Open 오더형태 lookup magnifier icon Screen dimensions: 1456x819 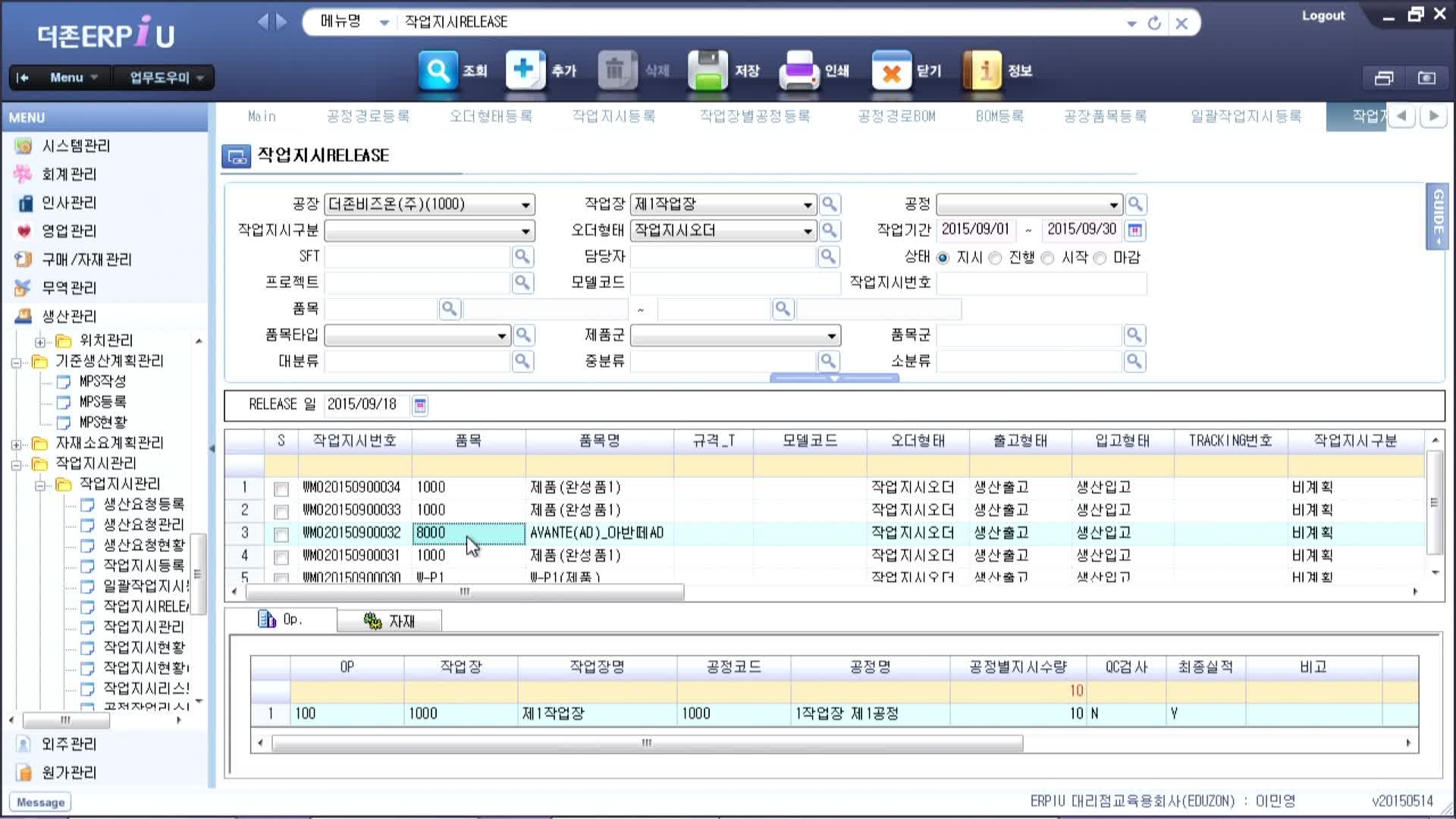pyautogui.click(x=830, y=231)
